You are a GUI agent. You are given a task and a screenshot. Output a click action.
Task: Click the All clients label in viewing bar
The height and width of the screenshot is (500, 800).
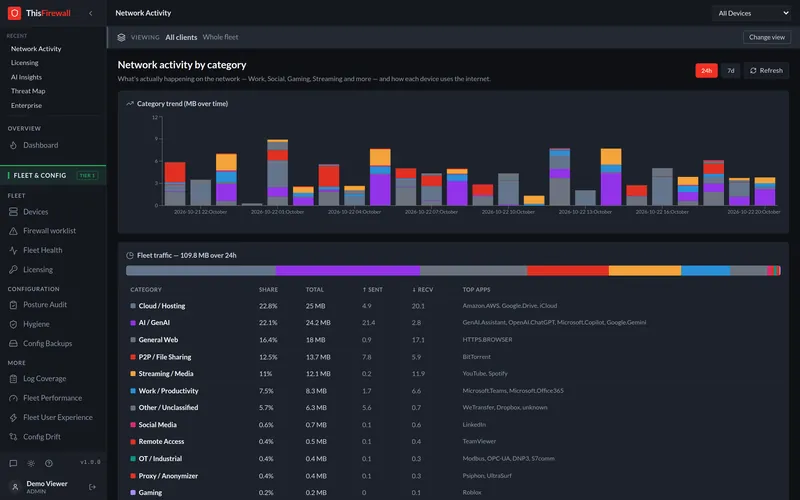pos(181,37)
